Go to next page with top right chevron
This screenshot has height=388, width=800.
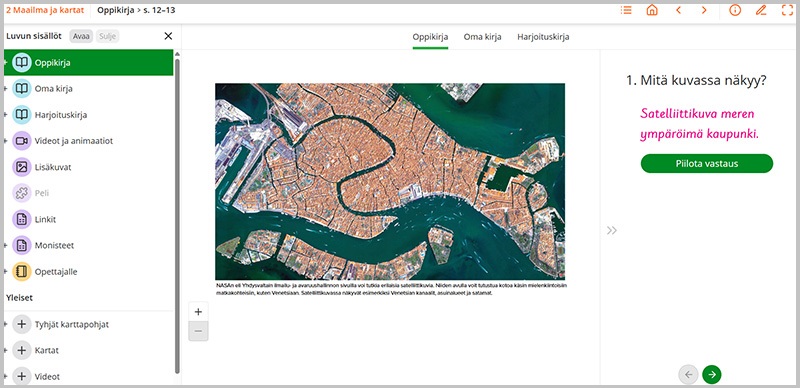(x=704, y=10)
